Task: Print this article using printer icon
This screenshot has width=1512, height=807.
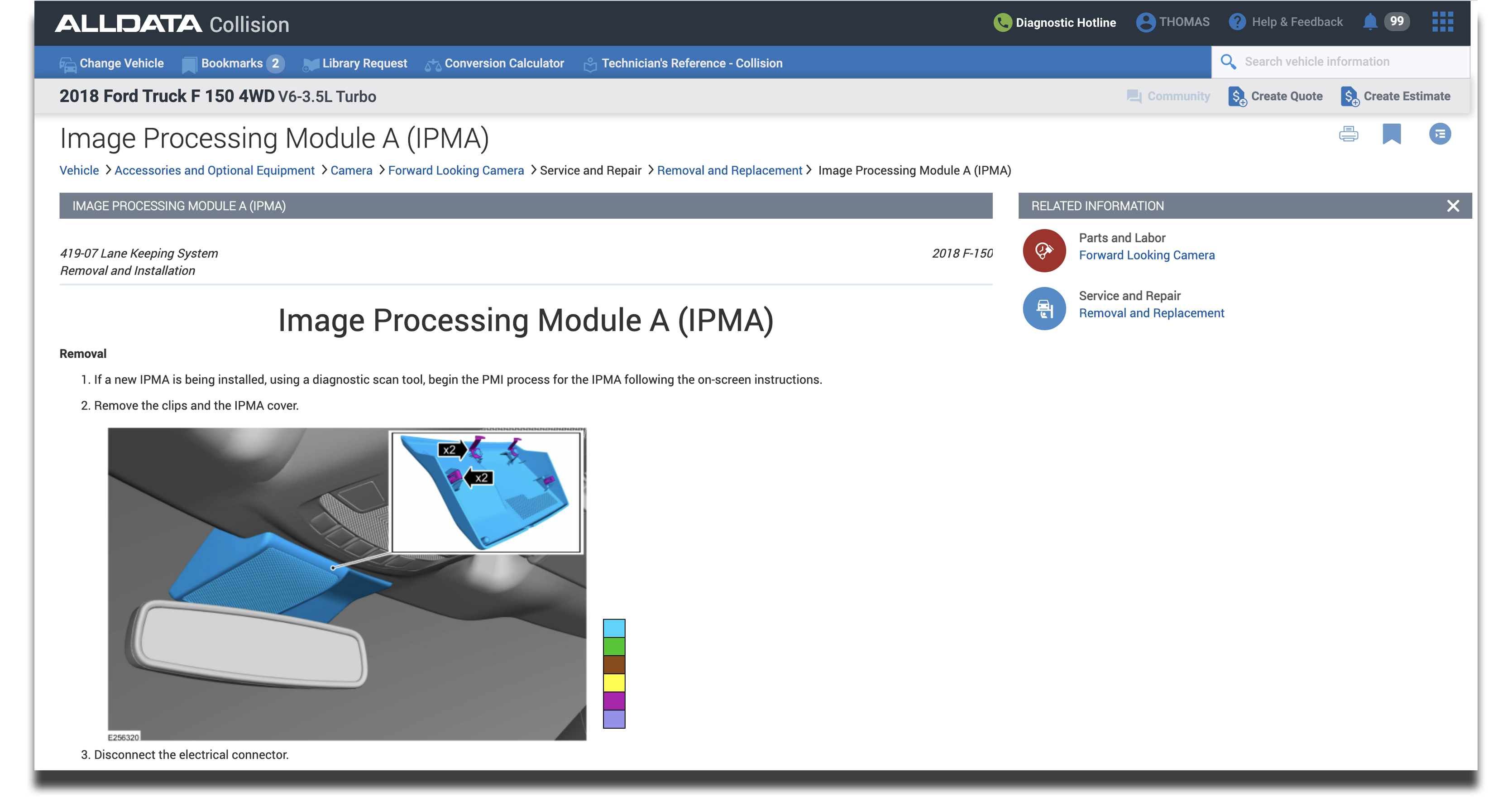Action: pyautogui.click(x=1348, y=134)
